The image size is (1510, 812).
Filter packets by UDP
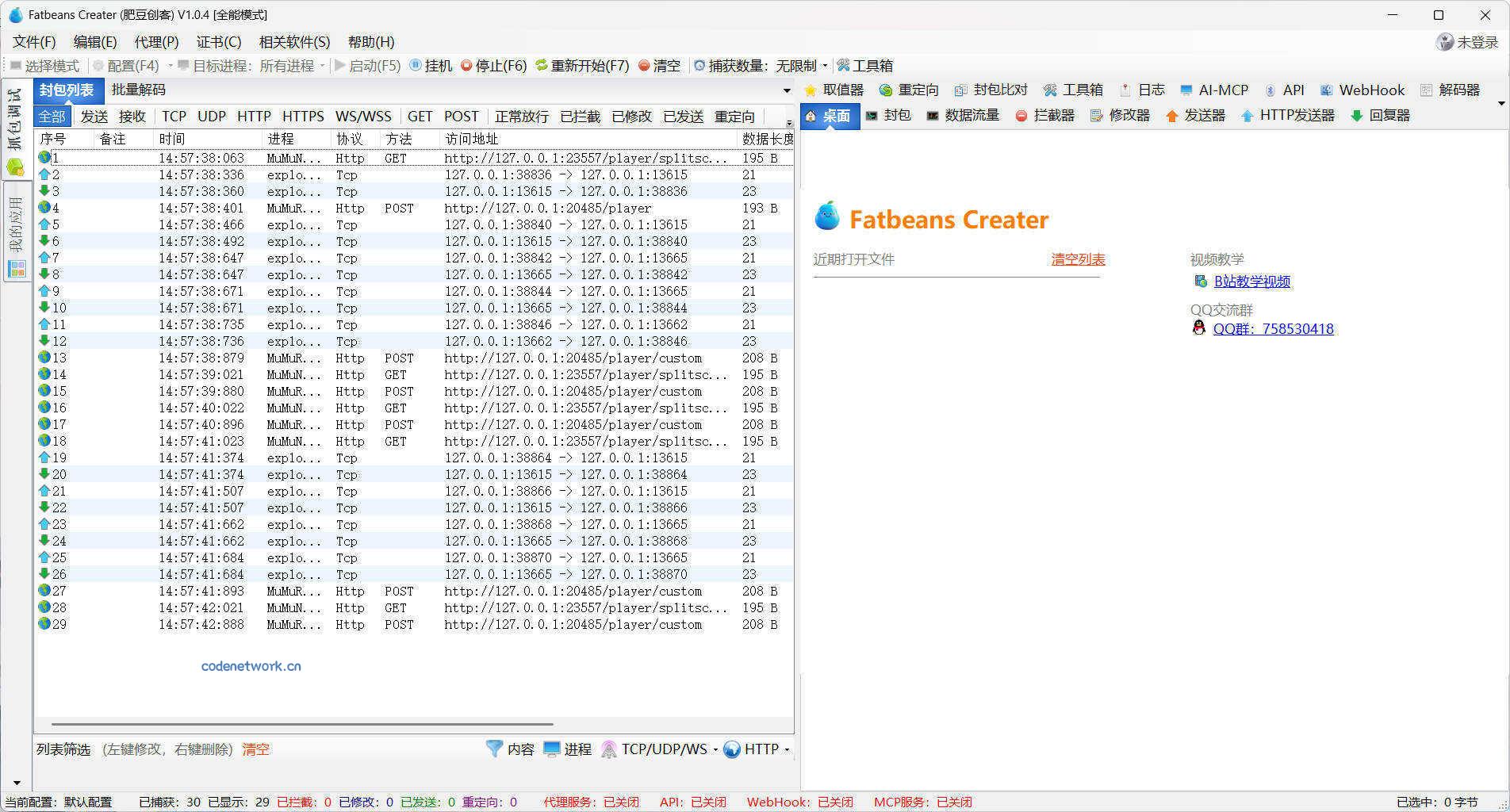click(x=212, y=117)
